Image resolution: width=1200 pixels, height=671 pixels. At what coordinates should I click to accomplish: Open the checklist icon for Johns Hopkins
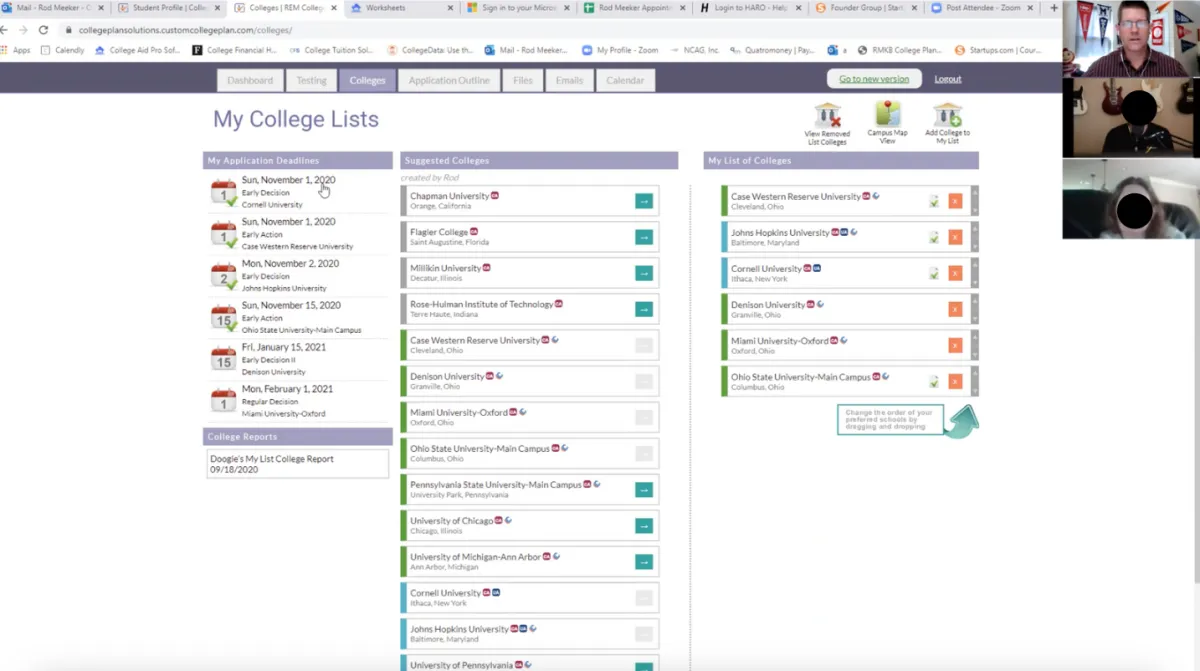(934, 237)
